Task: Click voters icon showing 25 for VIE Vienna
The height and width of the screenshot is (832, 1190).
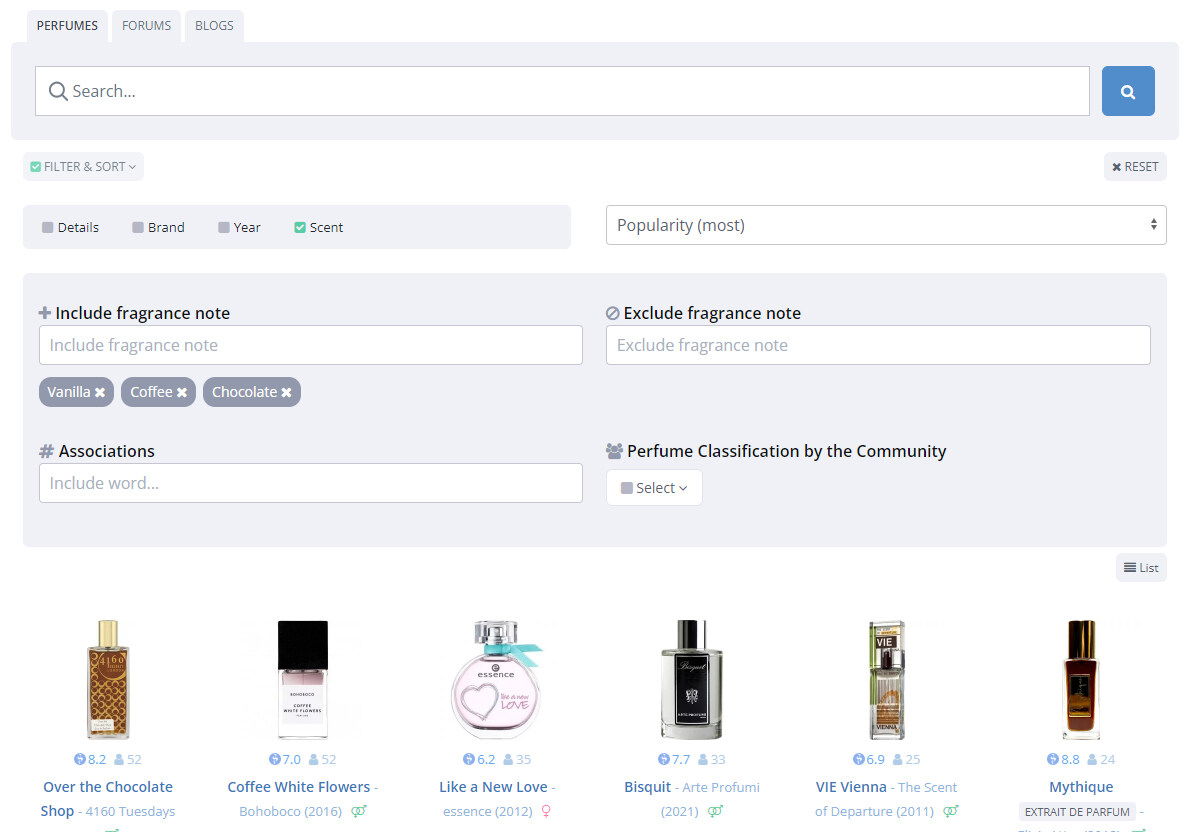Action: click(898, 759)
